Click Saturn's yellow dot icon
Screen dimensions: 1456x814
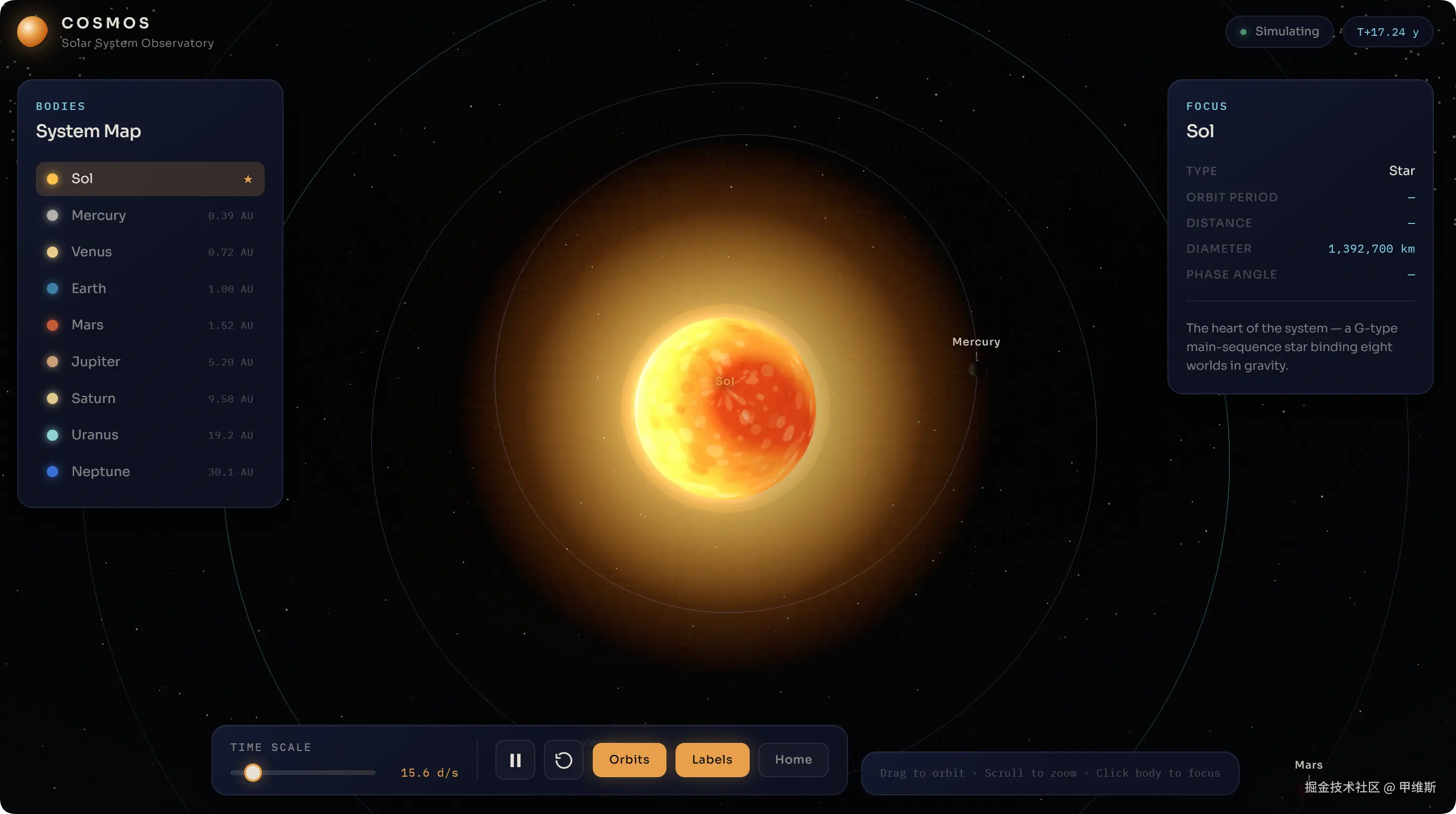(x=52, y=398)
